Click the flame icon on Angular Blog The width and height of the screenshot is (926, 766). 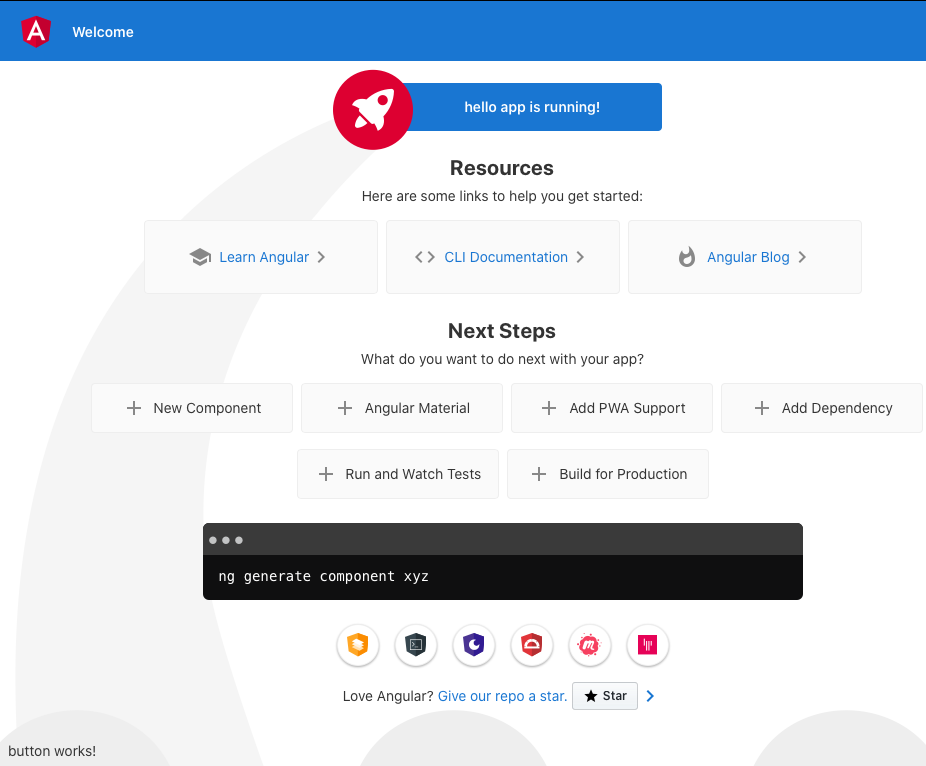(x=687, y=257)
